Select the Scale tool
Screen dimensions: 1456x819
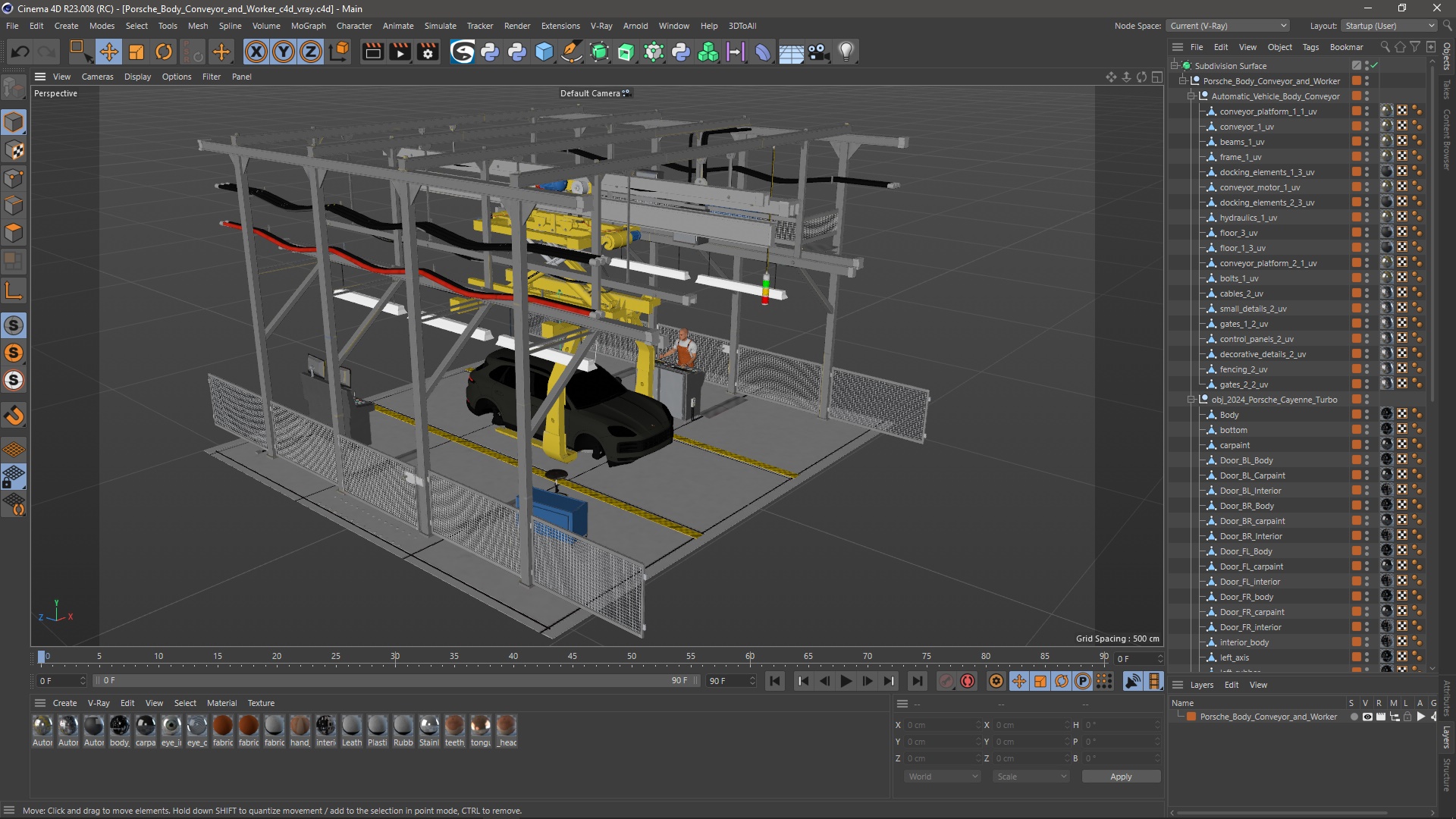pos(136,52)
